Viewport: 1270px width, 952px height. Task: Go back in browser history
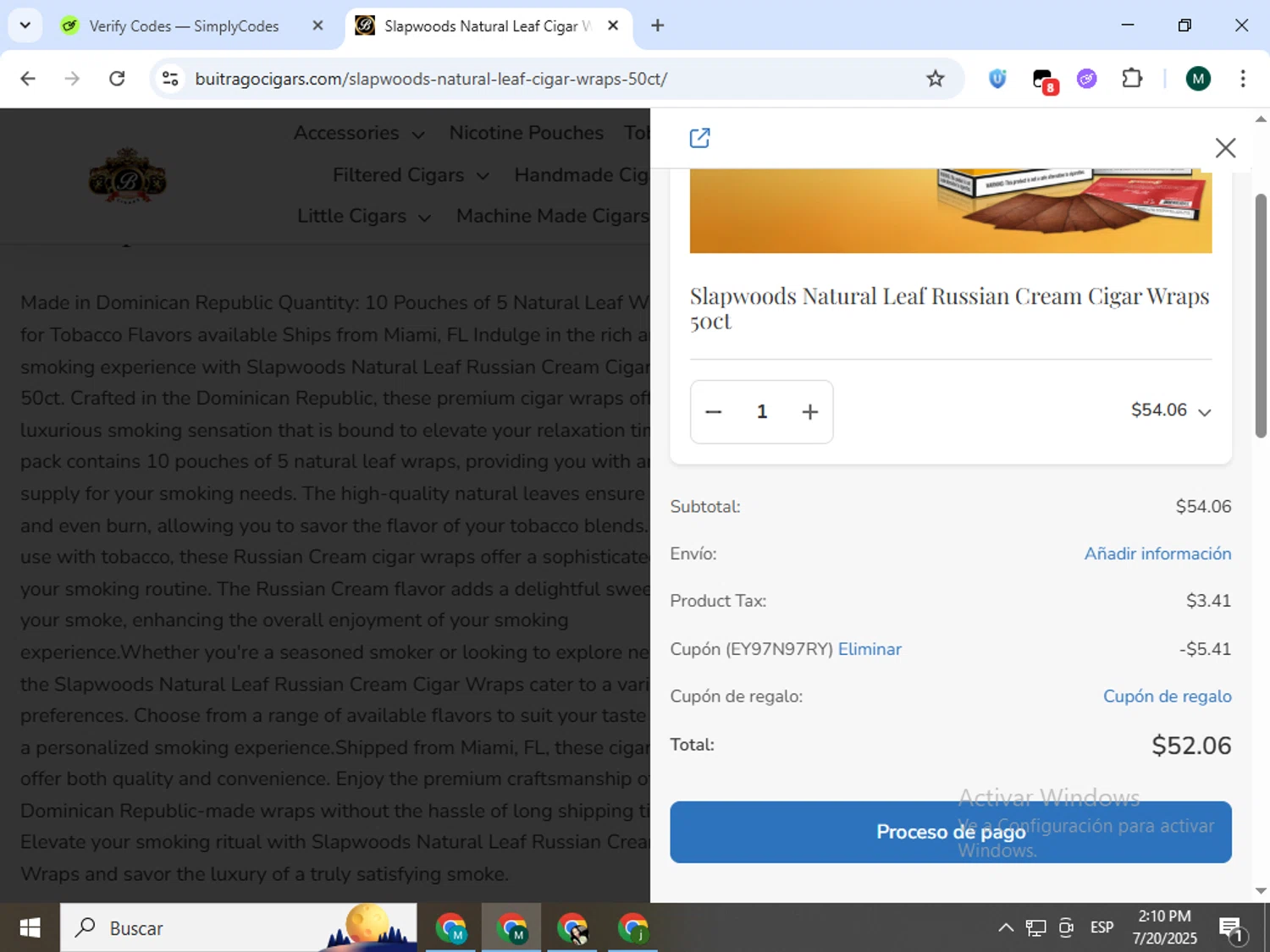click(28, 79)
